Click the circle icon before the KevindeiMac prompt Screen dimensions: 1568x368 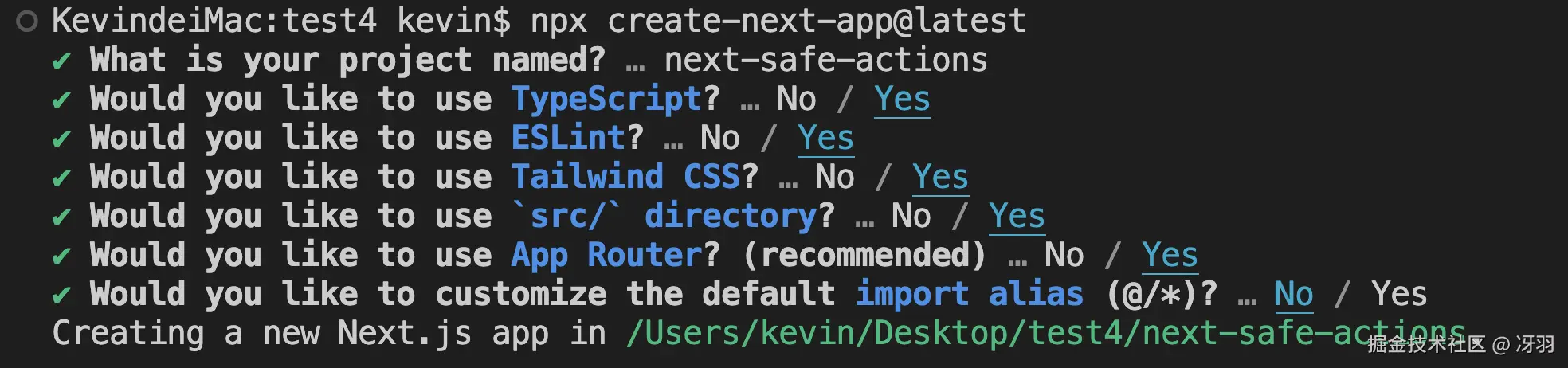tap(27, 22)
